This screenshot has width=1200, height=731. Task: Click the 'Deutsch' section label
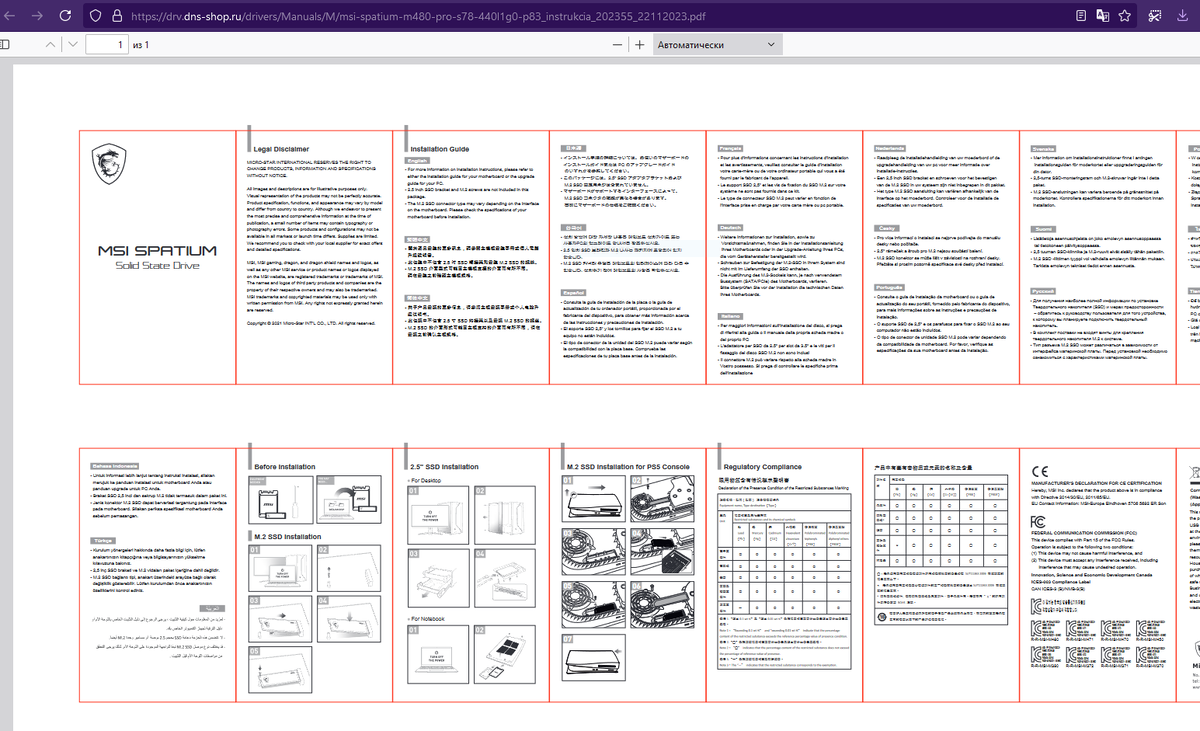click(732, 227)
